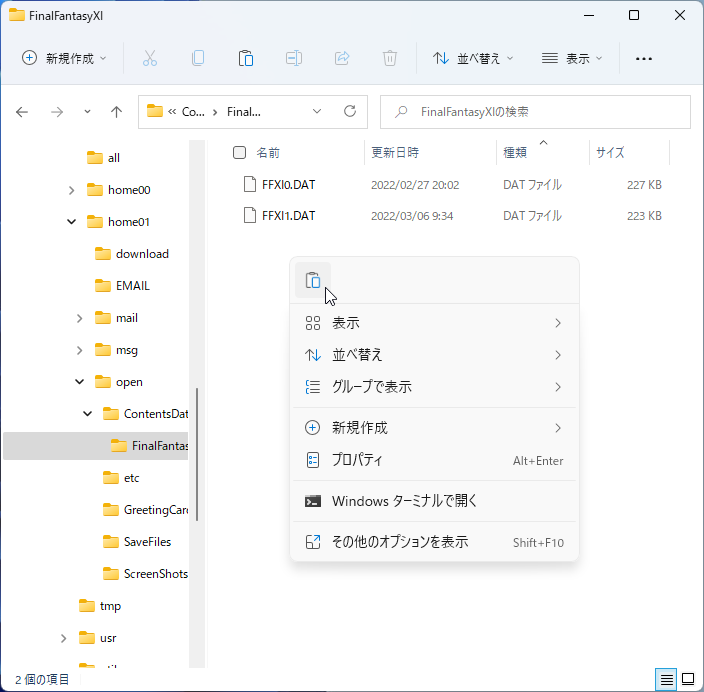The height and width of the screenshot is (692, 704).
Task: Focus the FinalFantasyXIの検索 search box
Action: 535,112
